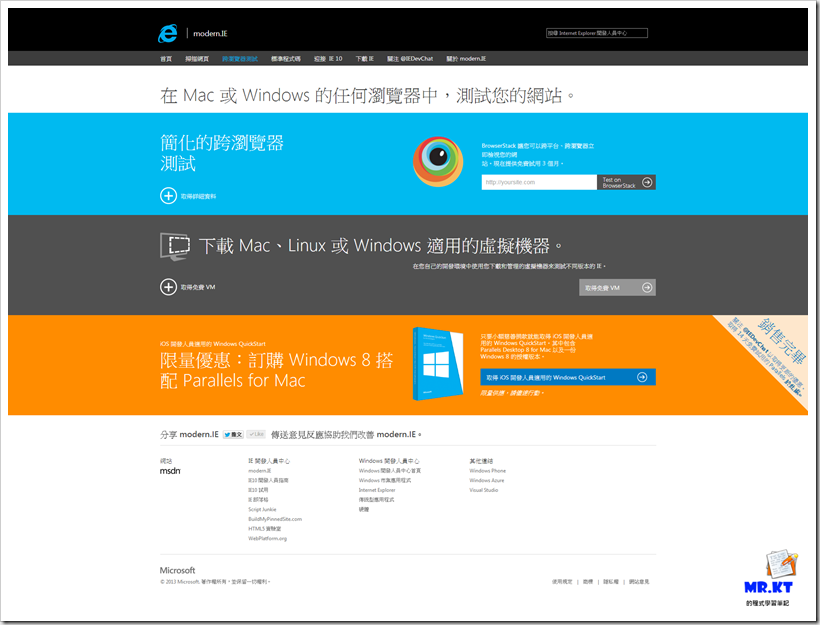The width and height of the screenshot is (820, 625).
Task: Open modern.IE footer link
Action: point(259,471)
